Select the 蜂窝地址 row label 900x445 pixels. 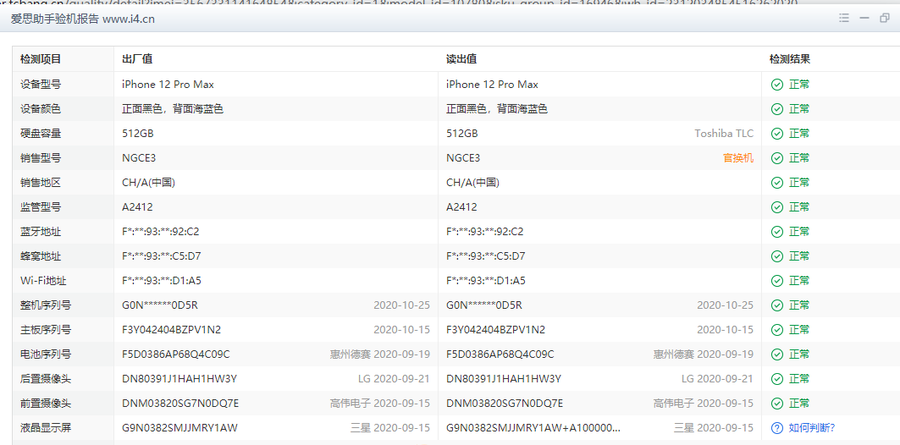[x=41, y=256]
